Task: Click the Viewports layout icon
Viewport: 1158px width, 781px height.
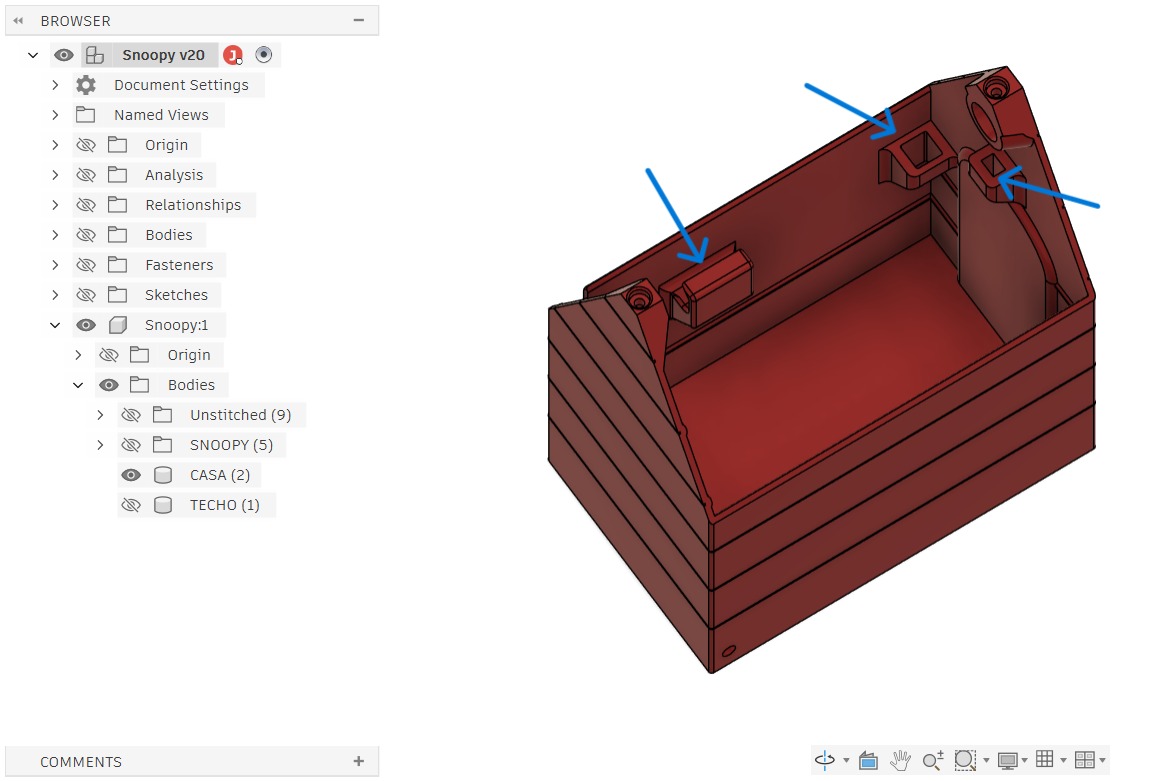Action: point(1084,760)
